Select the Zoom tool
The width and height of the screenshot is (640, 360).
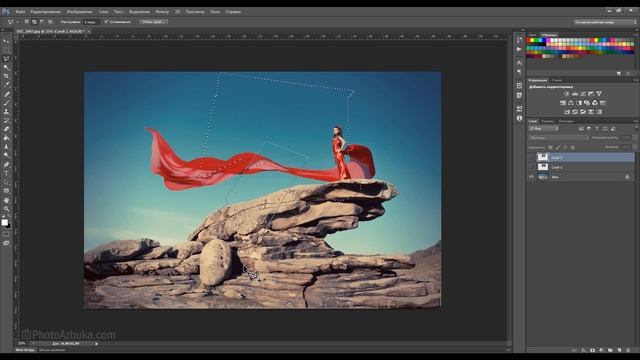click(6, 209)
